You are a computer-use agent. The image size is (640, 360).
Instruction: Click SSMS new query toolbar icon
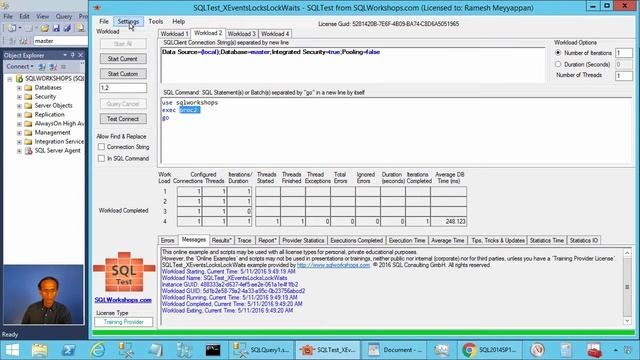(80, 28)
